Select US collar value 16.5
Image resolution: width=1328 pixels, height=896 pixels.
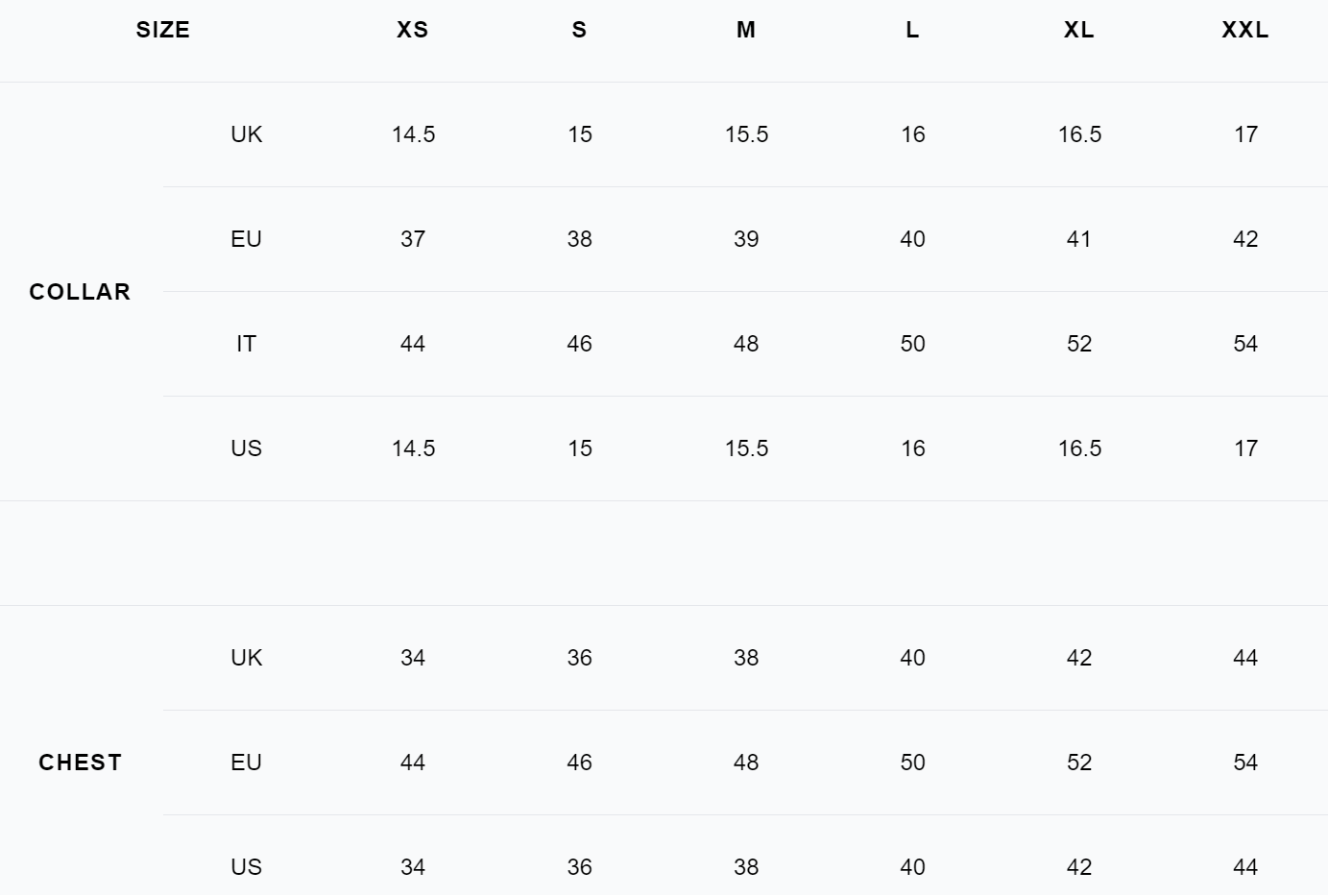click(x=1079, y=448)
